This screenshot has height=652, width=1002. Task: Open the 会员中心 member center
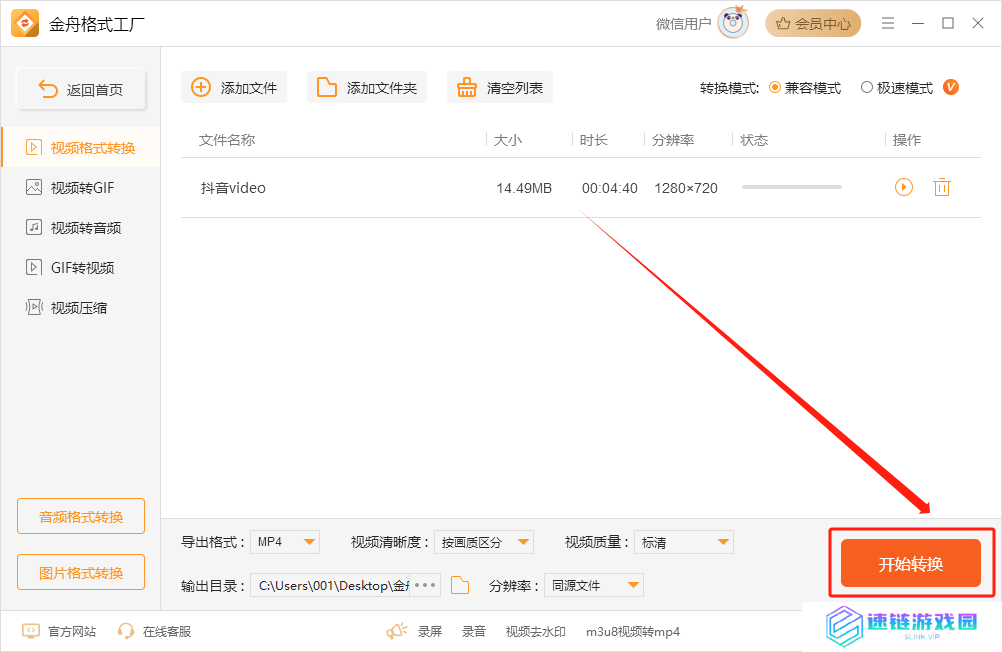[813, 24]
